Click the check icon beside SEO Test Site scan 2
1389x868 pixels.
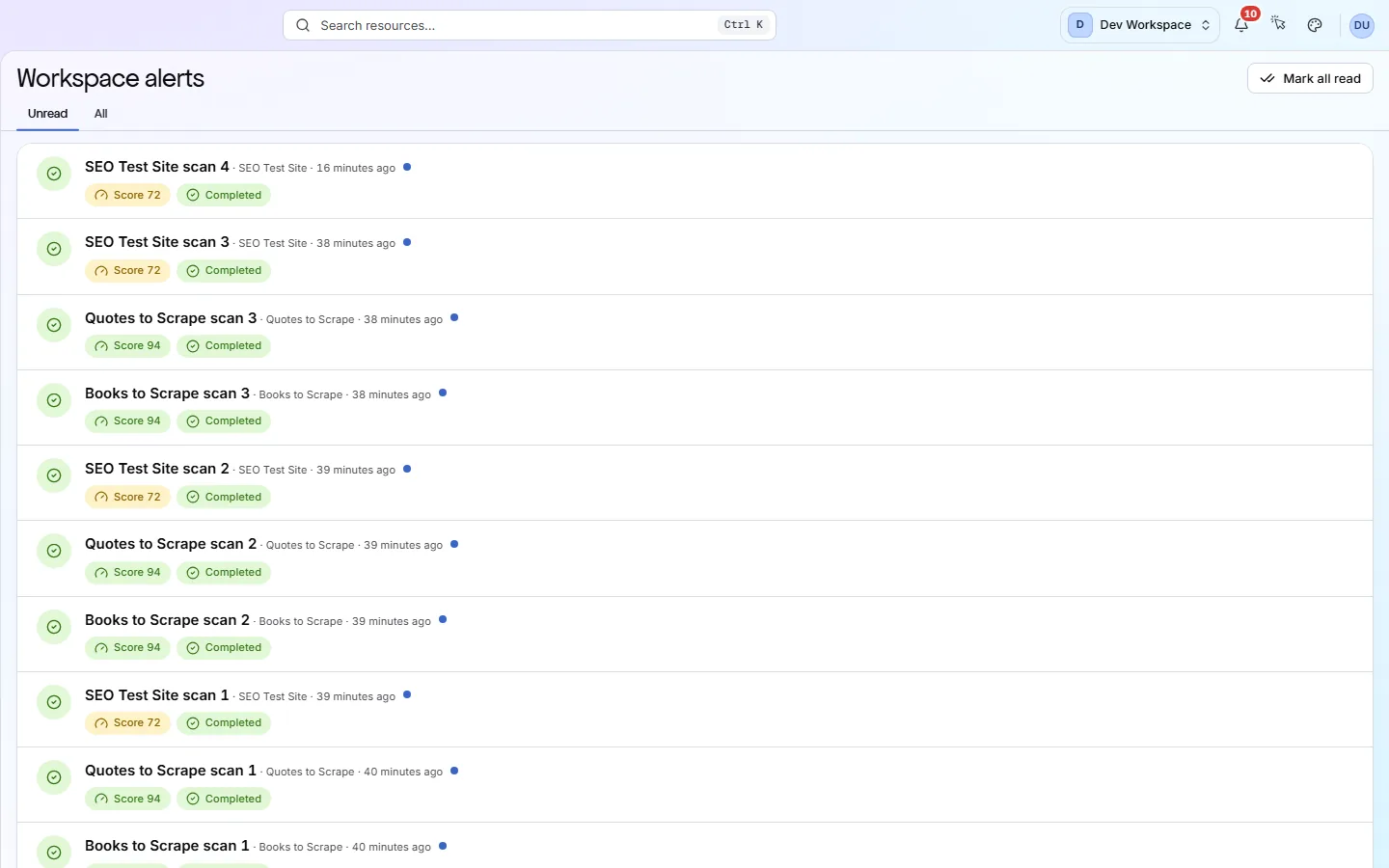click(54, 475)
